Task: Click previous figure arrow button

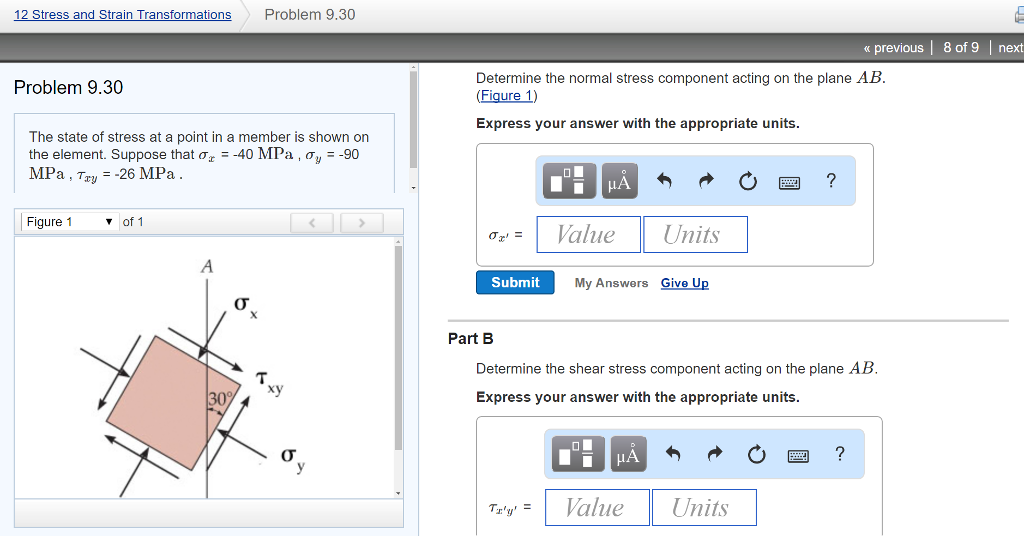Action: tap(312, 223)
